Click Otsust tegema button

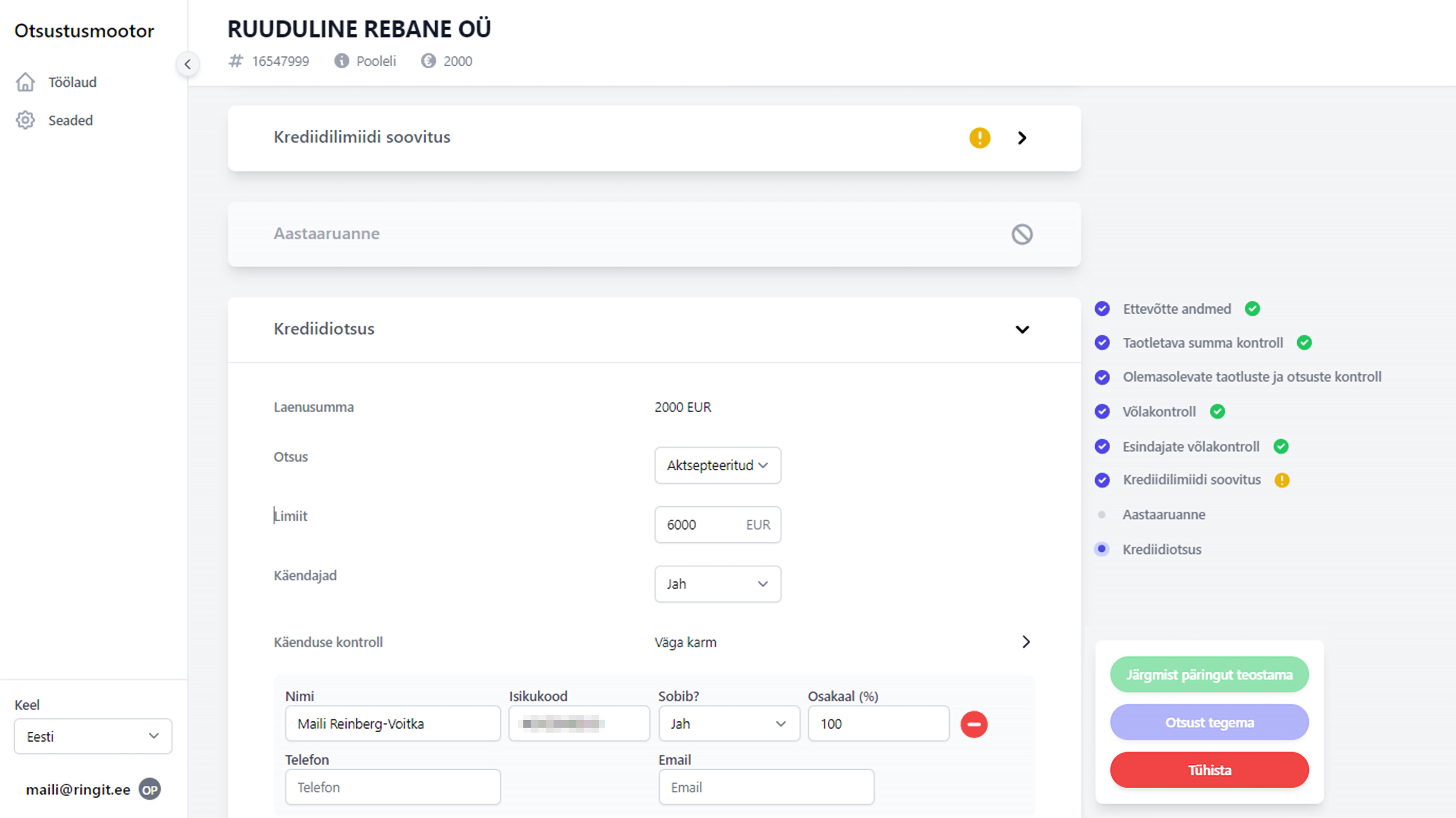[1209, 722]
